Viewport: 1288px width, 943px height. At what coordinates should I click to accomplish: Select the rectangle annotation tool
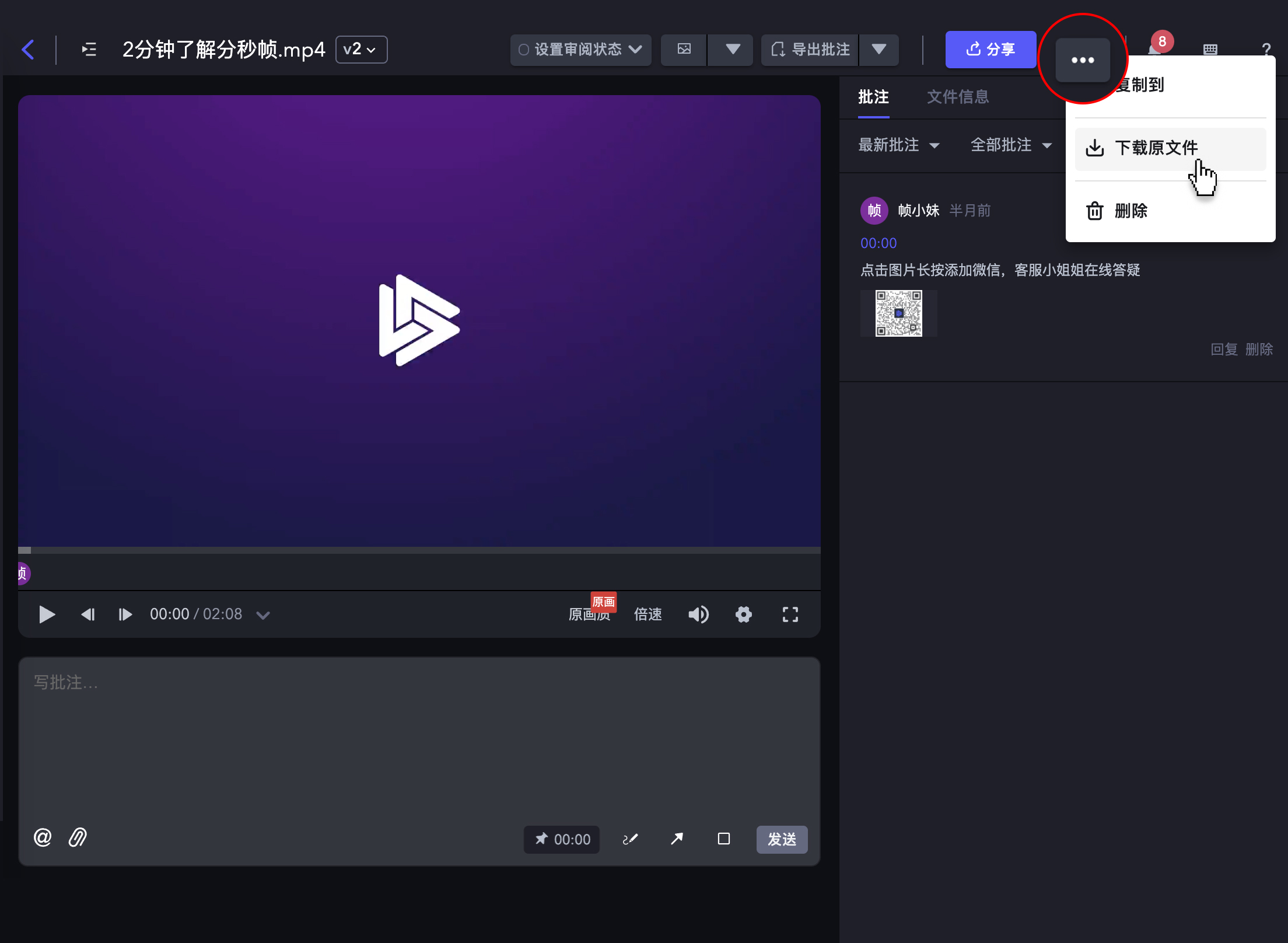pyautogui.click(x=723, y=839)
